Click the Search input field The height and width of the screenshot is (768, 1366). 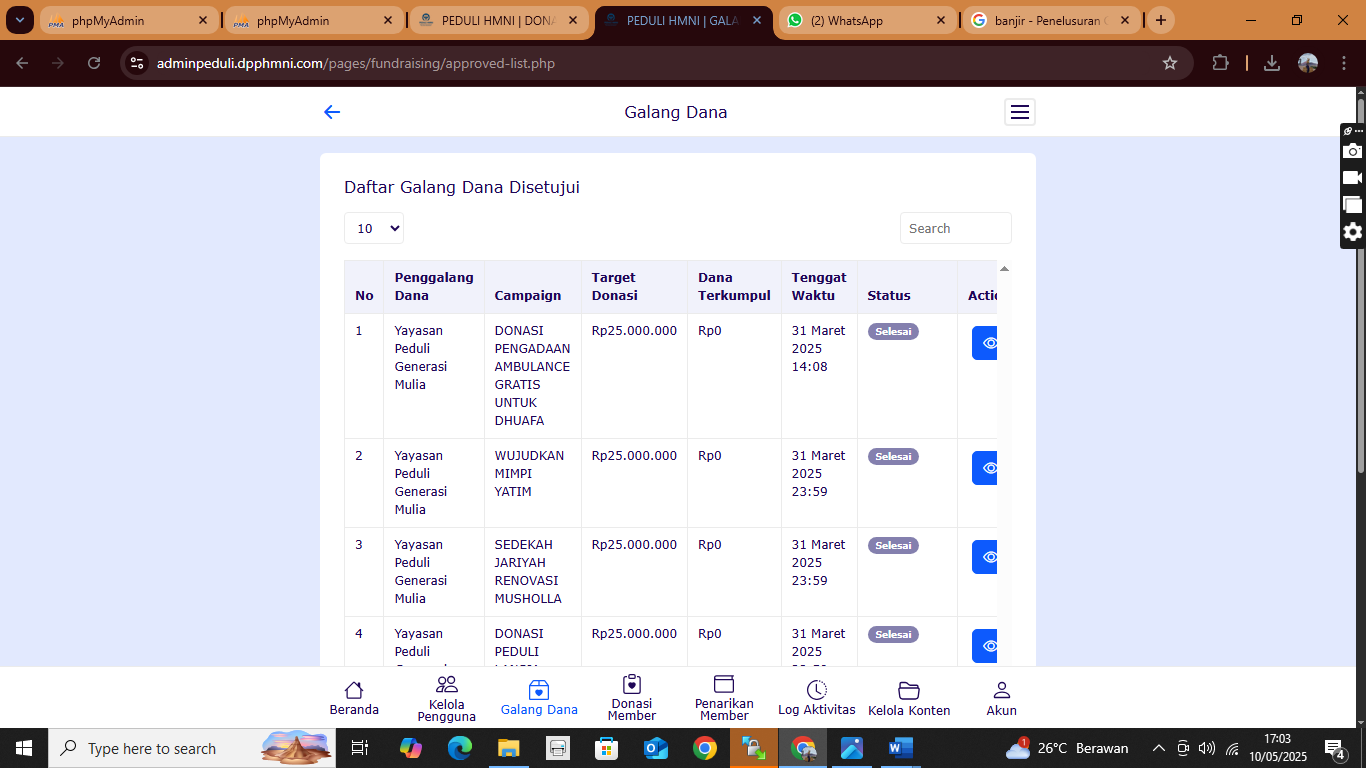tap(955, 228)
